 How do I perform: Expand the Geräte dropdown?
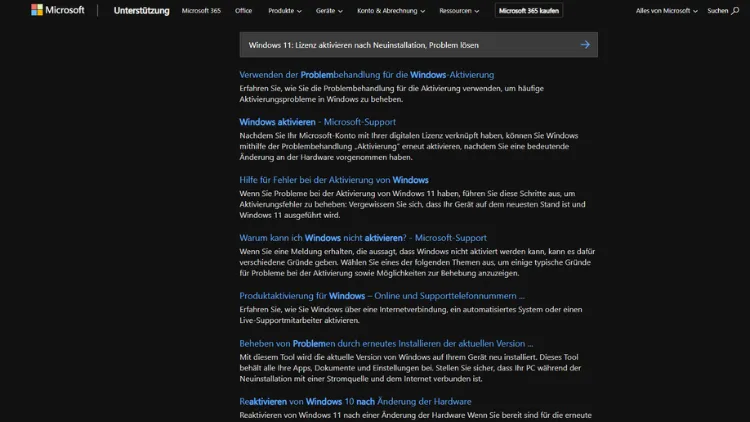click(329, 11)
